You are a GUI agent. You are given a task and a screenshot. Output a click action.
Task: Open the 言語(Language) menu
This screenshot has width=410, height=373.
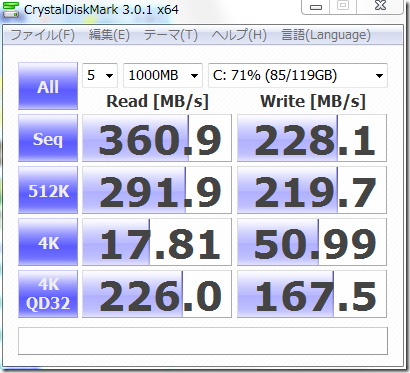tap(326, 35)
